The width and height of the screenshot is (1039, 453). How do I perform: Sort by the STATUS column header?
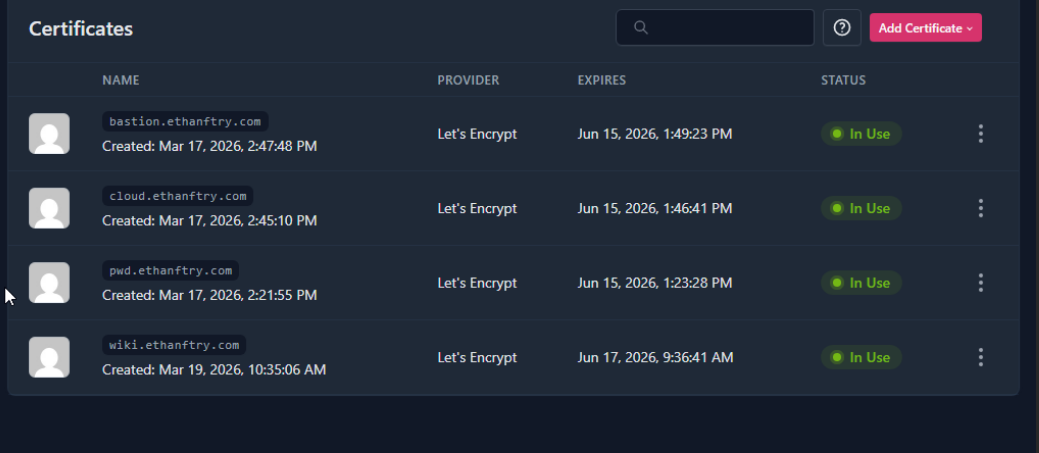tap(843, 80)
